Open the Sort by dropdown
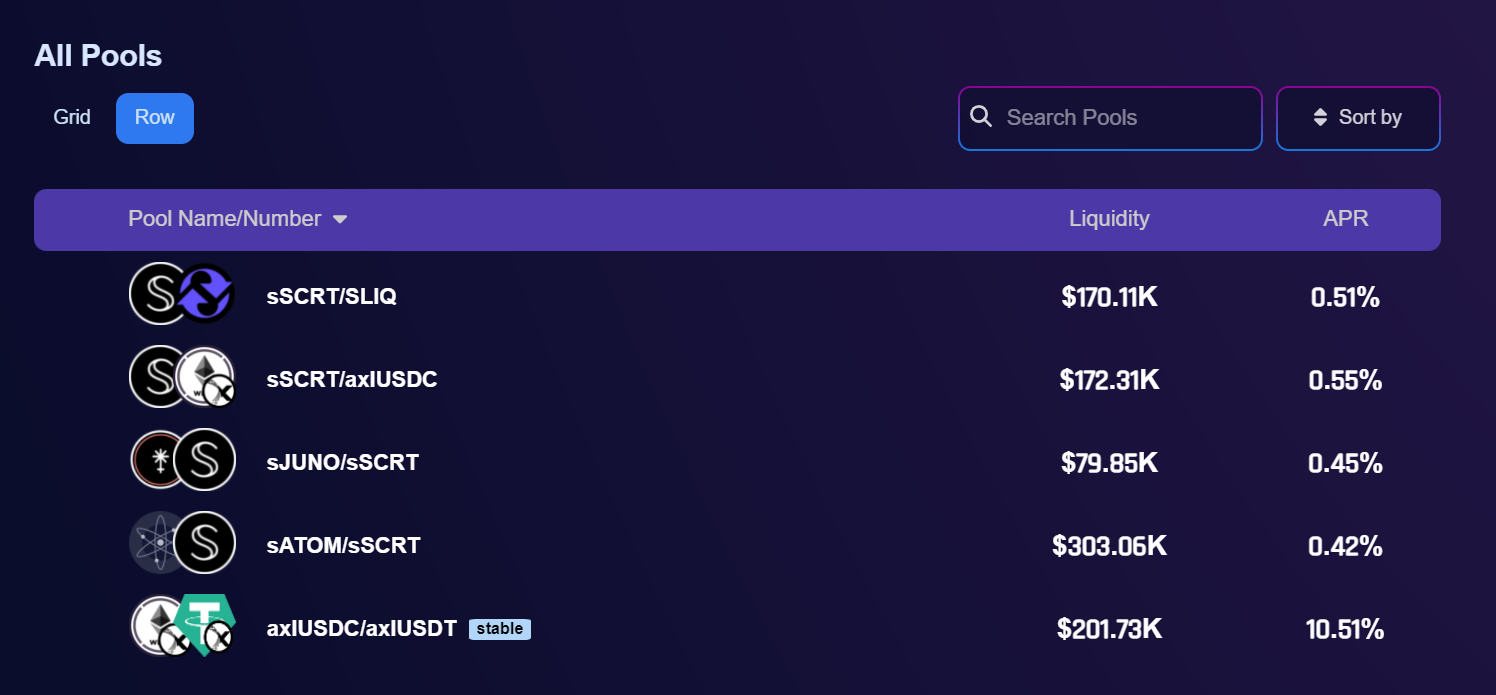 (1358, 118)
